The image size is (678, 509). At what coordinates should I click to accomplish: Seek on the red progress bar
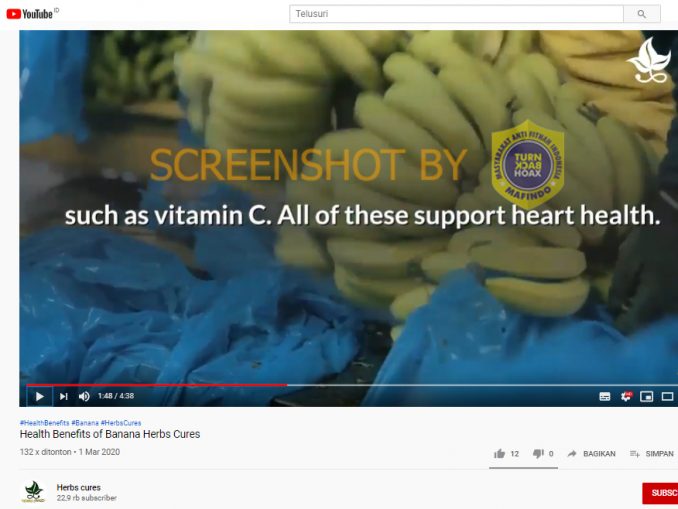157,384
